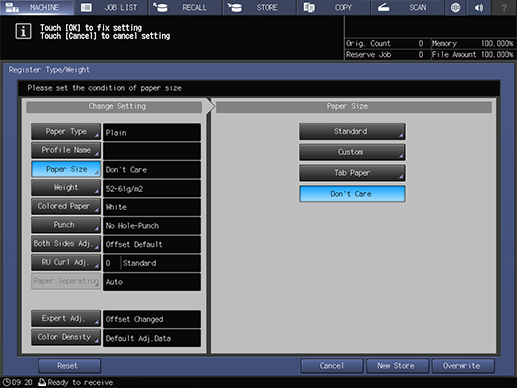Click the White colored paper value

pos(152,207)
